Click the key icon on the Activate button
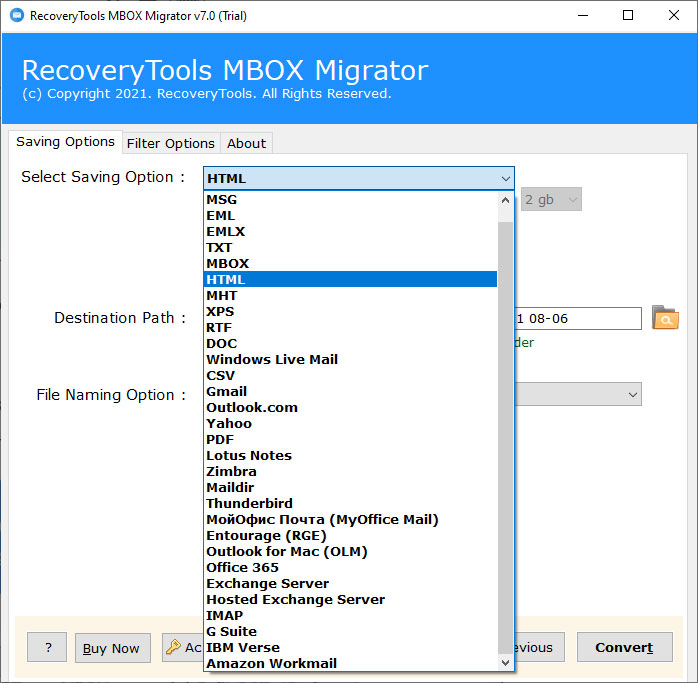 pos(173,647)
